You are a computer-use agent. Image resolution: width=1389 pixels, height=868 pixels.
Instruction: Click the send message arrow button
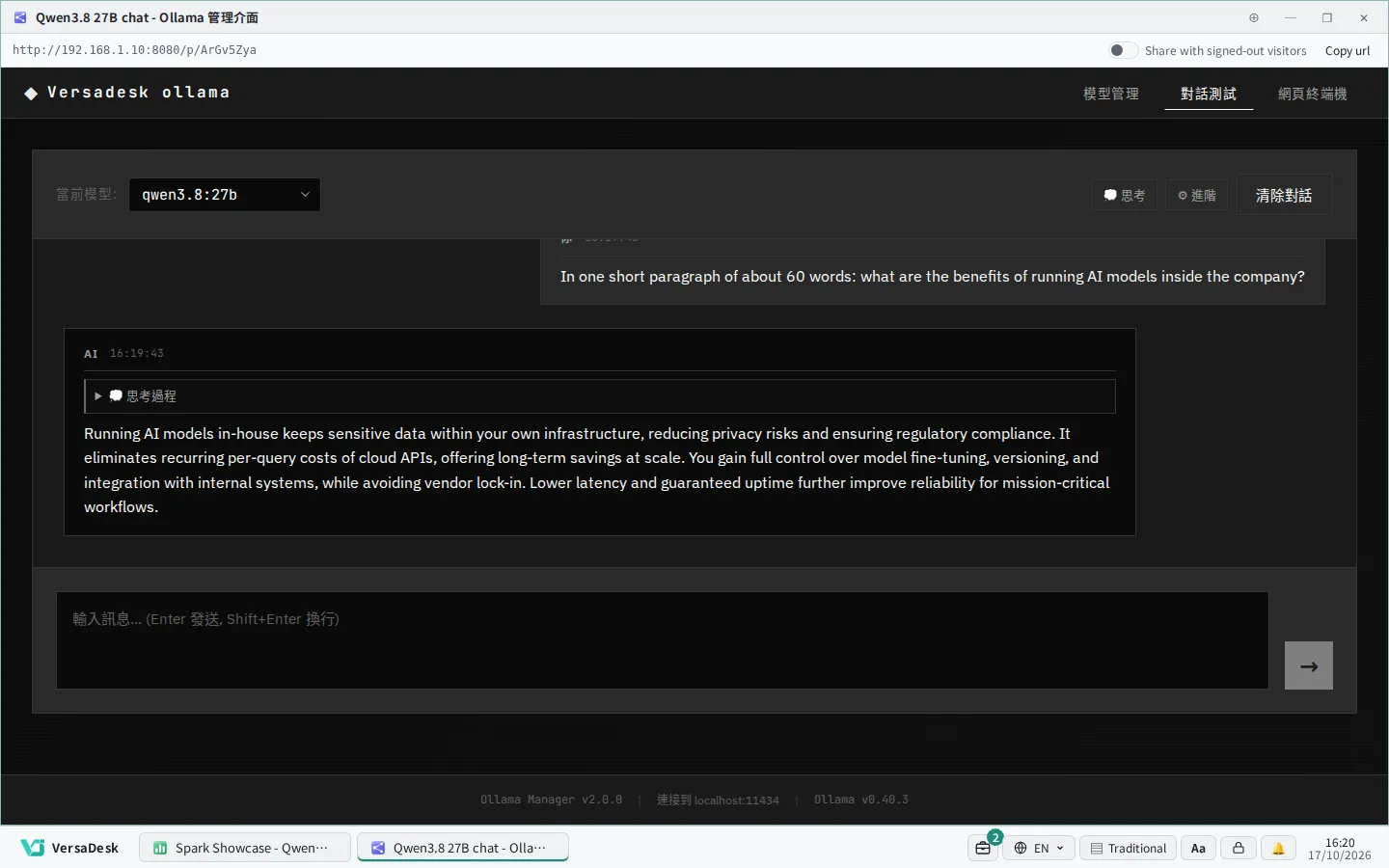pyautogui.click(x=1308, y=665)
